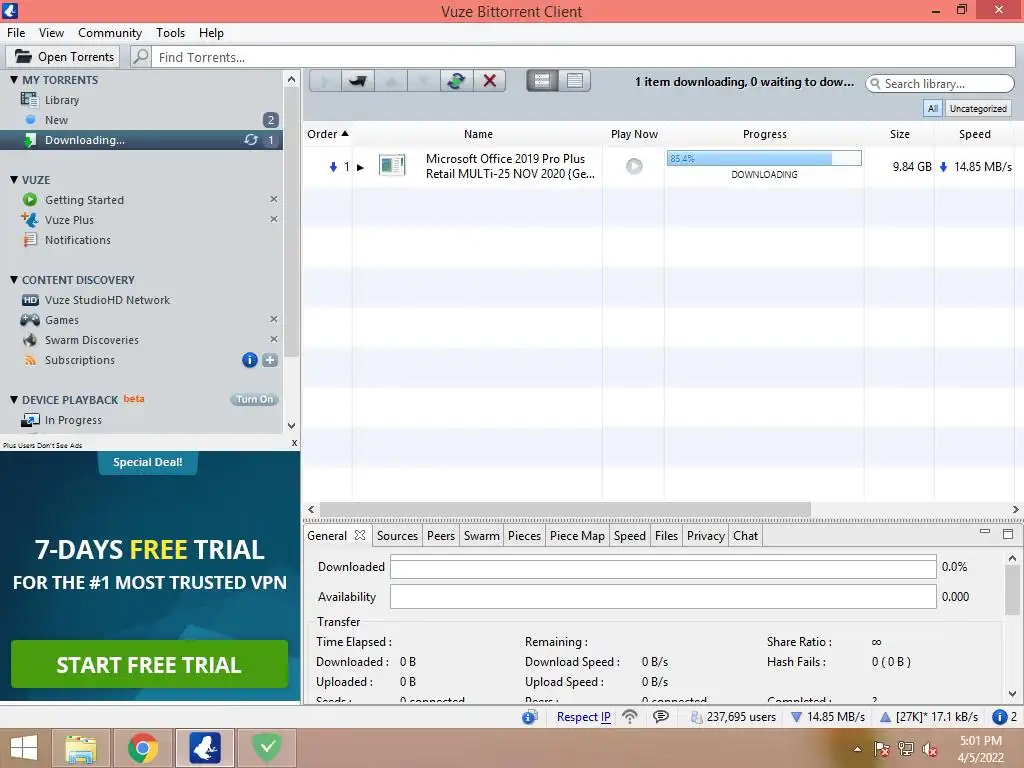Click the add subscription plus icon
The width and height of the screenshot is (1024, 768).
pyautogui.click(x=270, y=360)
